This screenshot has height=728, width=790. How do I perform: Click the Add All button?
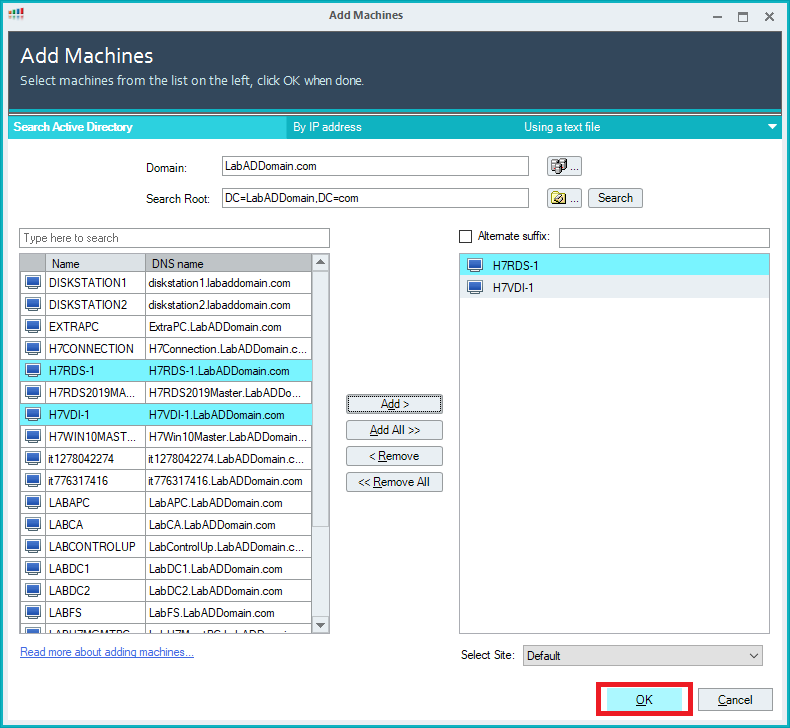coord(394,430)
